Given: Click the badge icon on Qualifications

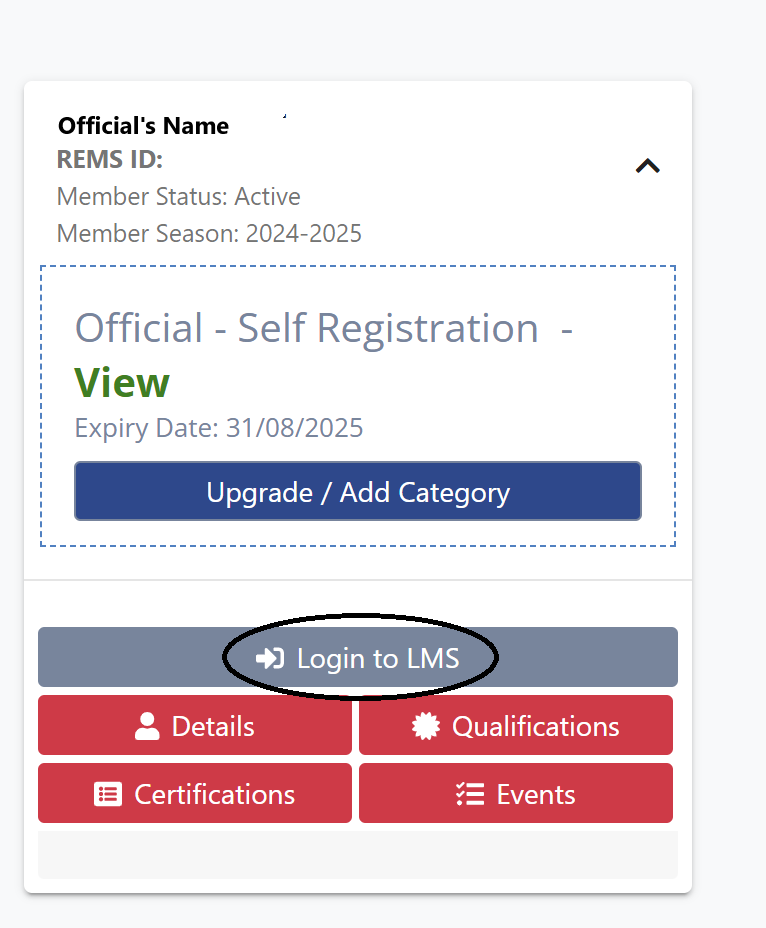Looking at the screenshot, I should click(426, 726).
